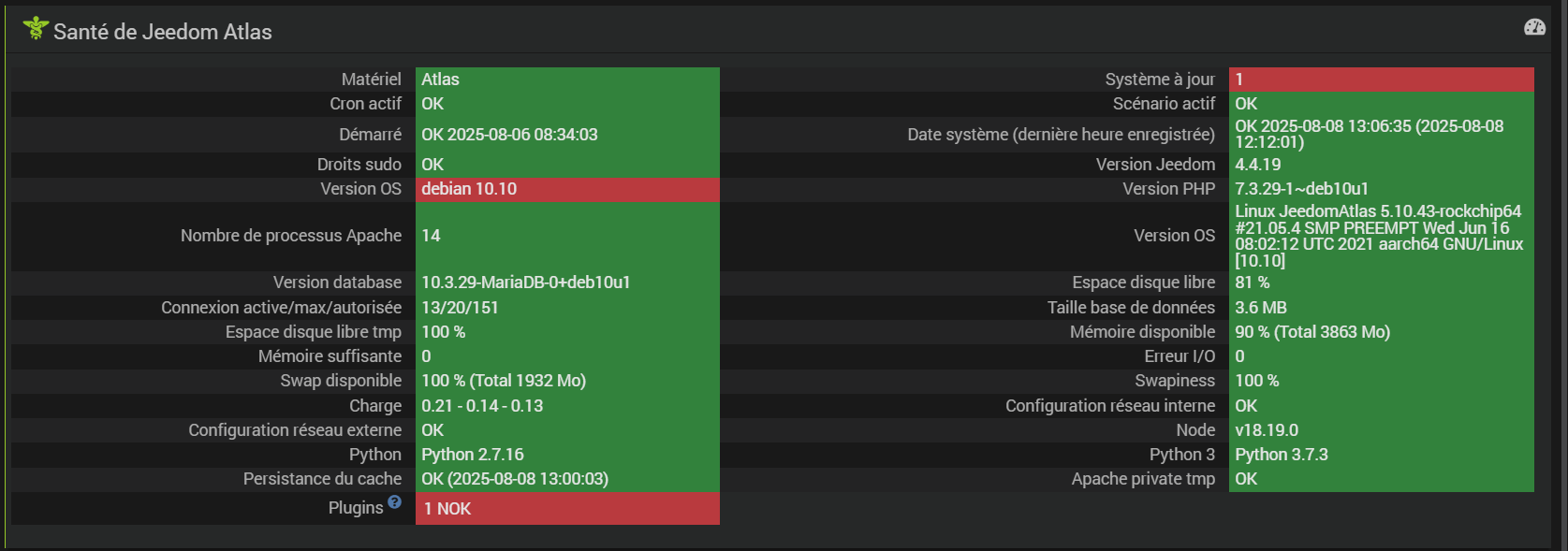The width and height of the screenshot is (1568, 551).
Task: Click "Configuration réseau externe" label
Action: (x=295, y=430)
